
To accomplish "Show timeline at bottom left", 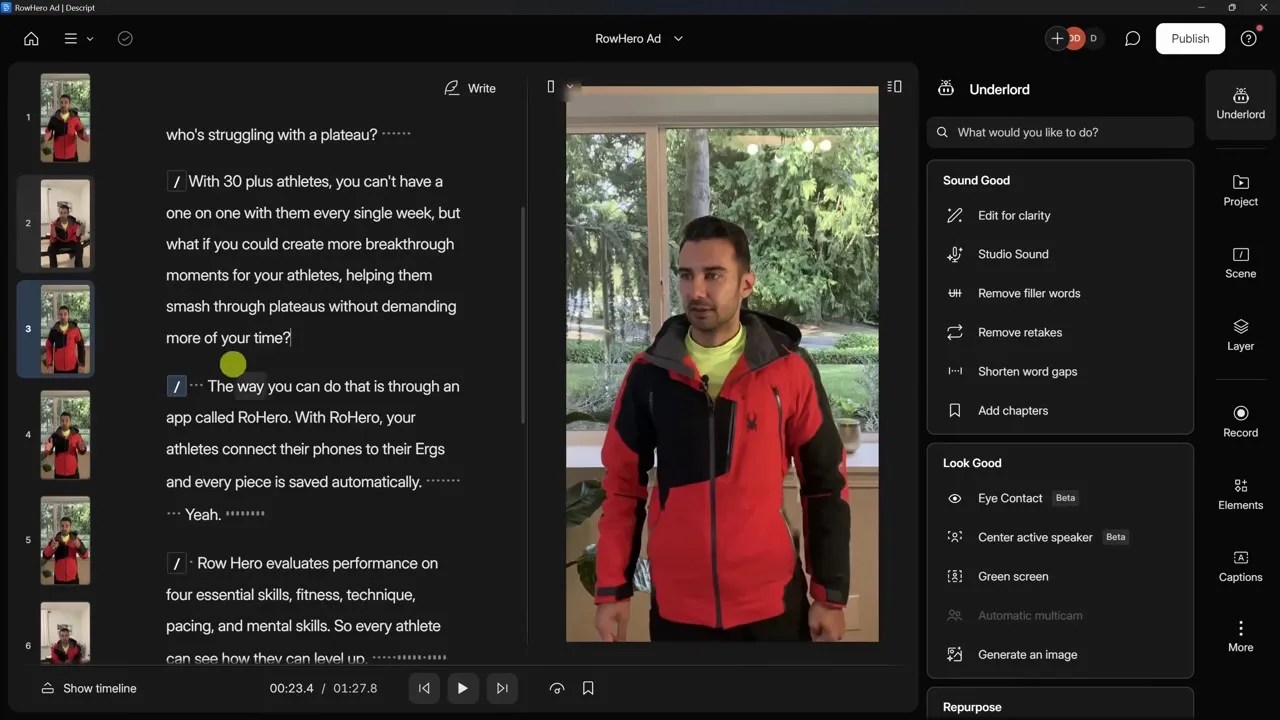I will point(88,688).
